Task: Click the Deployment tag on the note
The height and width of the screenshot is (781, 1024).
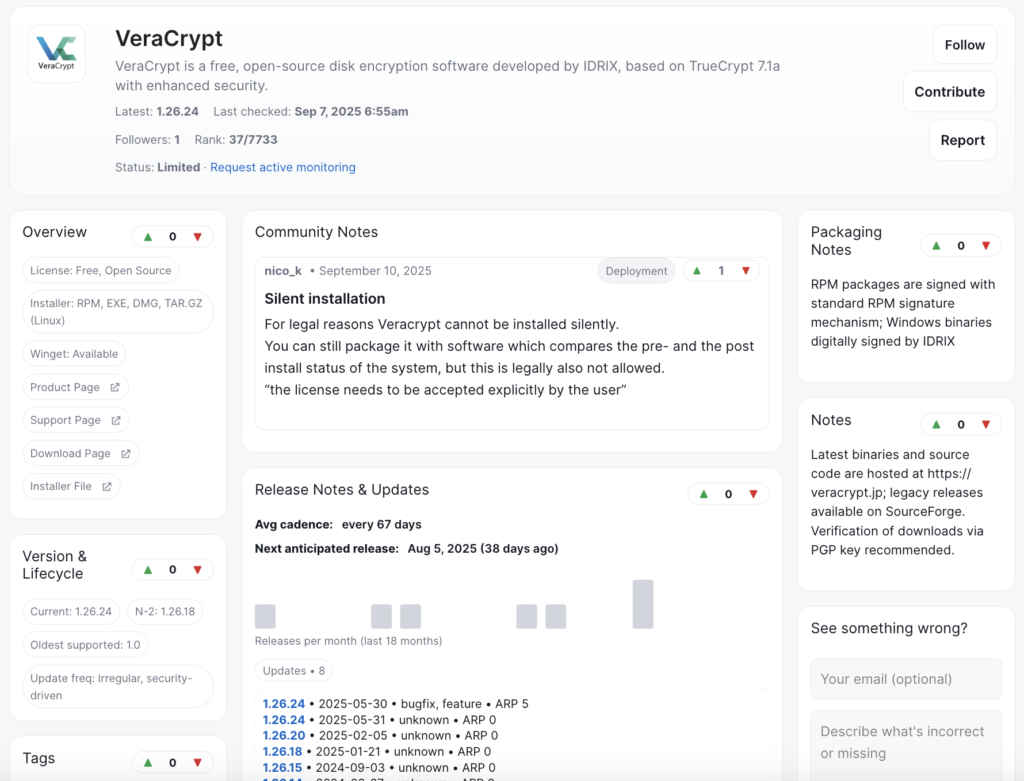Action: (x=636, y=271)
